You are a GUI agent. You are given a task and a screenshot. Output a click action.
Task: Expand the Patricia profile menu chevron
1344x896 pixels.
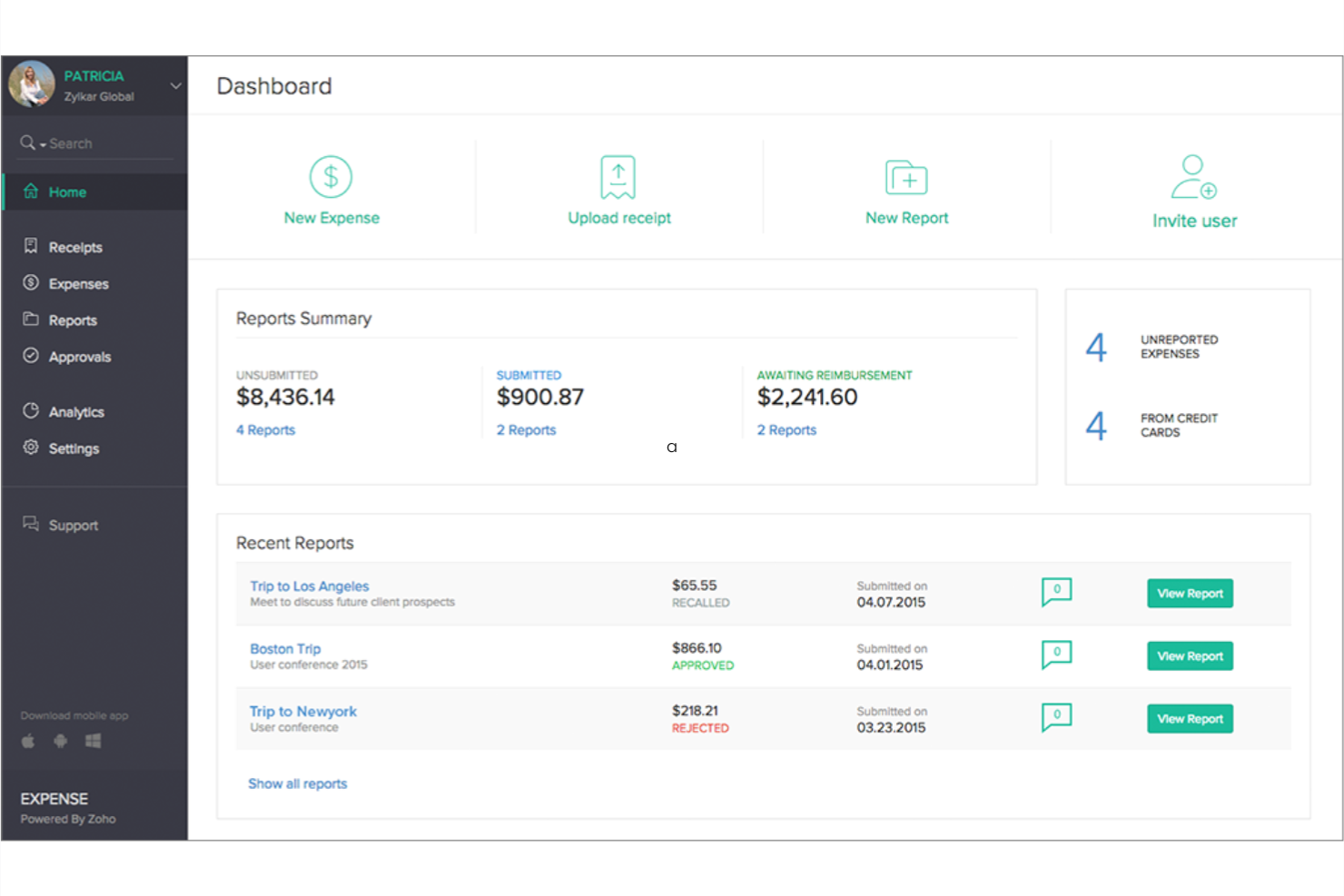(175, 84)
